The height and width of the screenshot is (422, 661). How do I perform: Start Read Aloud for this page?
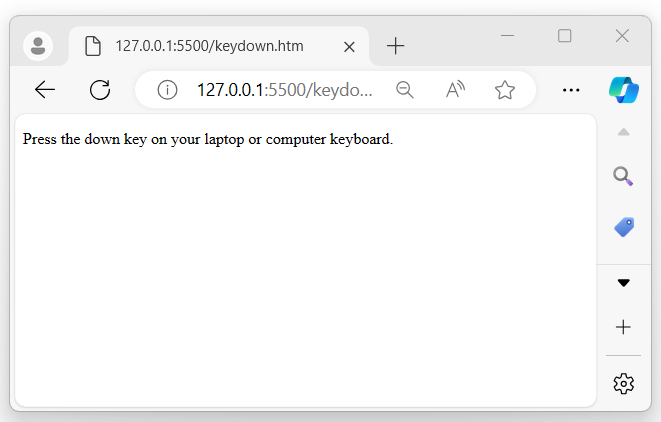pos(455,90)
